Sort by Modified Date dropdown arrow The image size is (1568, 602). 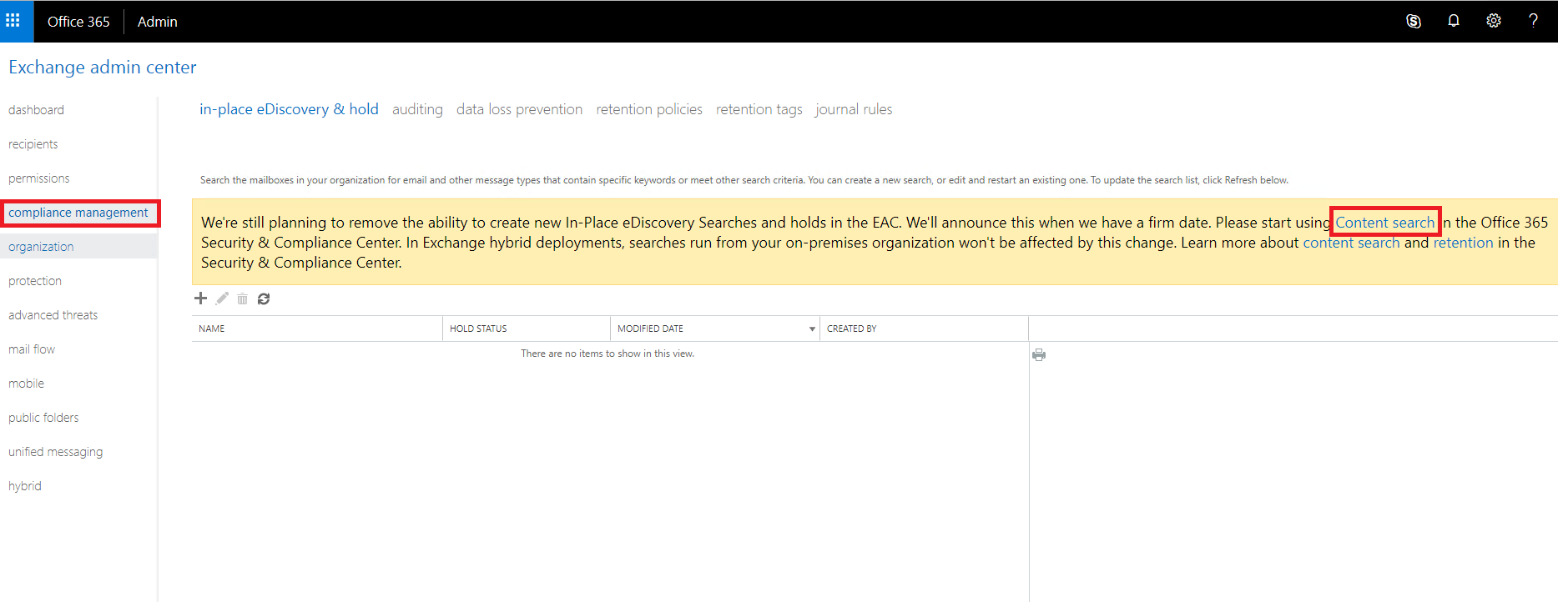[812, 329]
